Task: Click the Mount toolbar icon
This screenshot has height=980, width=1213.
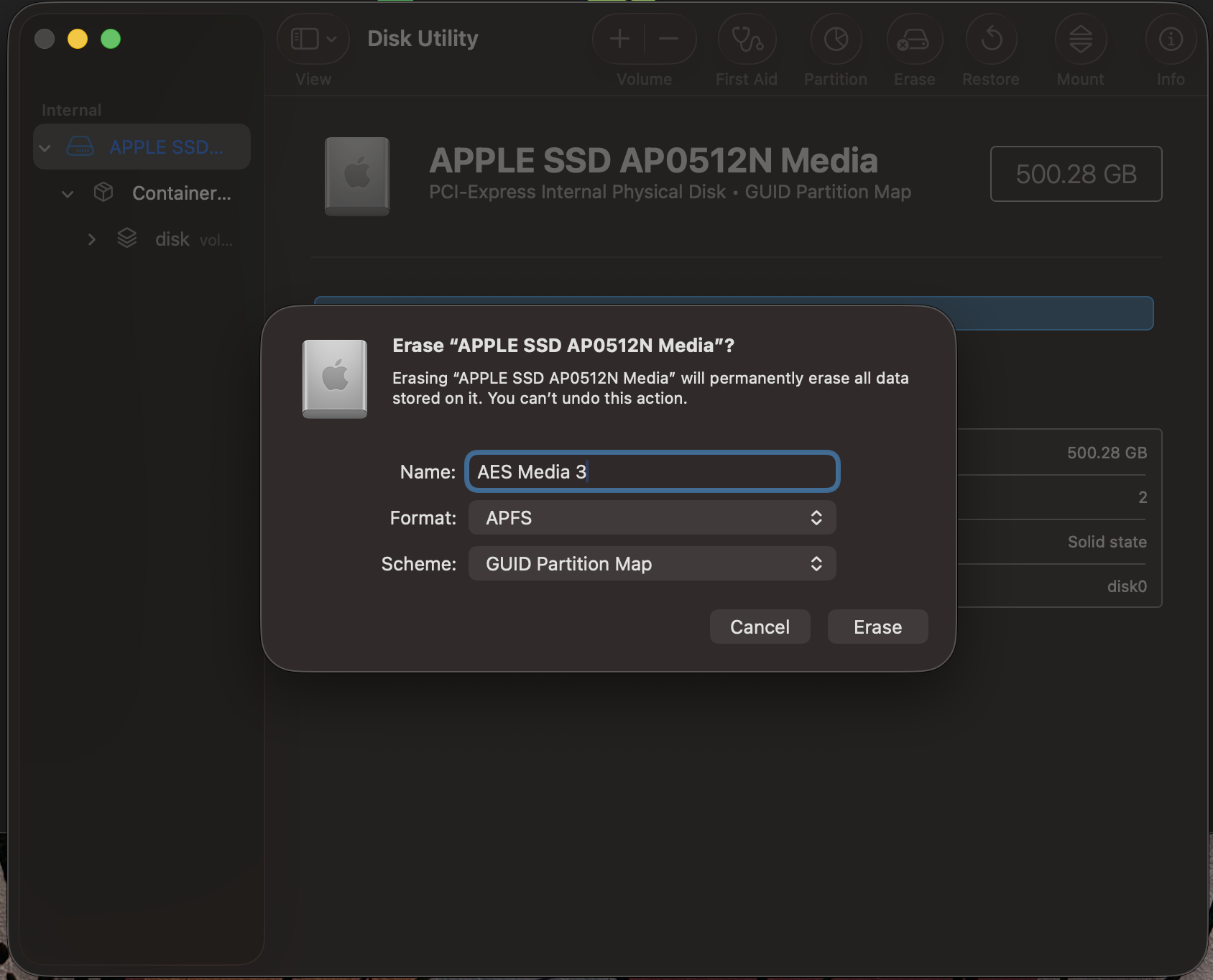Action: 1080,40
